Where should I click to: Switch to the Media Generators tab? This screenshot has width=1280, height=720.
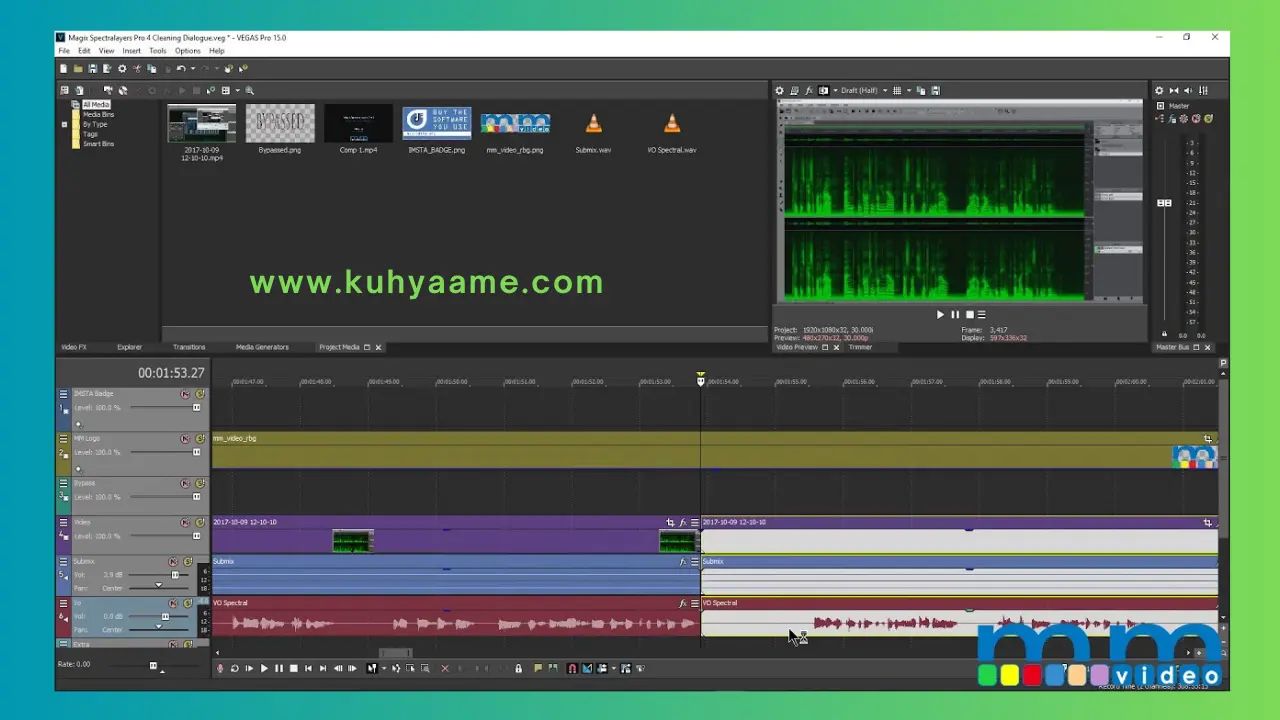pos(262,347)
